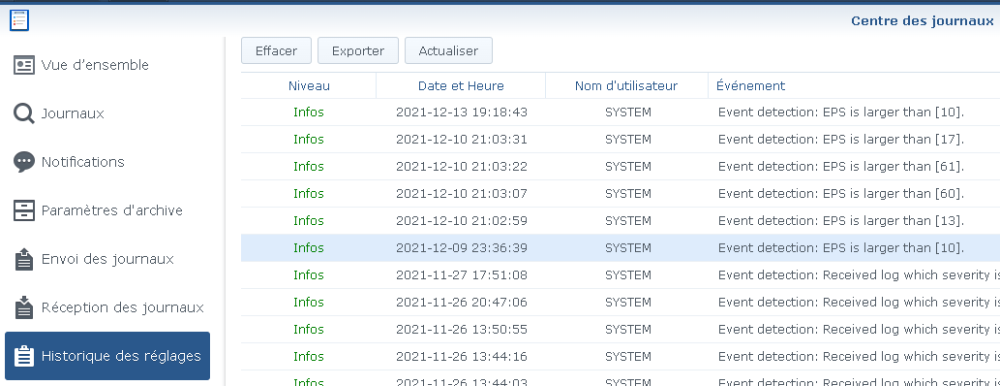Screen dimensions: 1000x386
Task: Select Historique des réglages in sidebar
Action: click(107, 356)
